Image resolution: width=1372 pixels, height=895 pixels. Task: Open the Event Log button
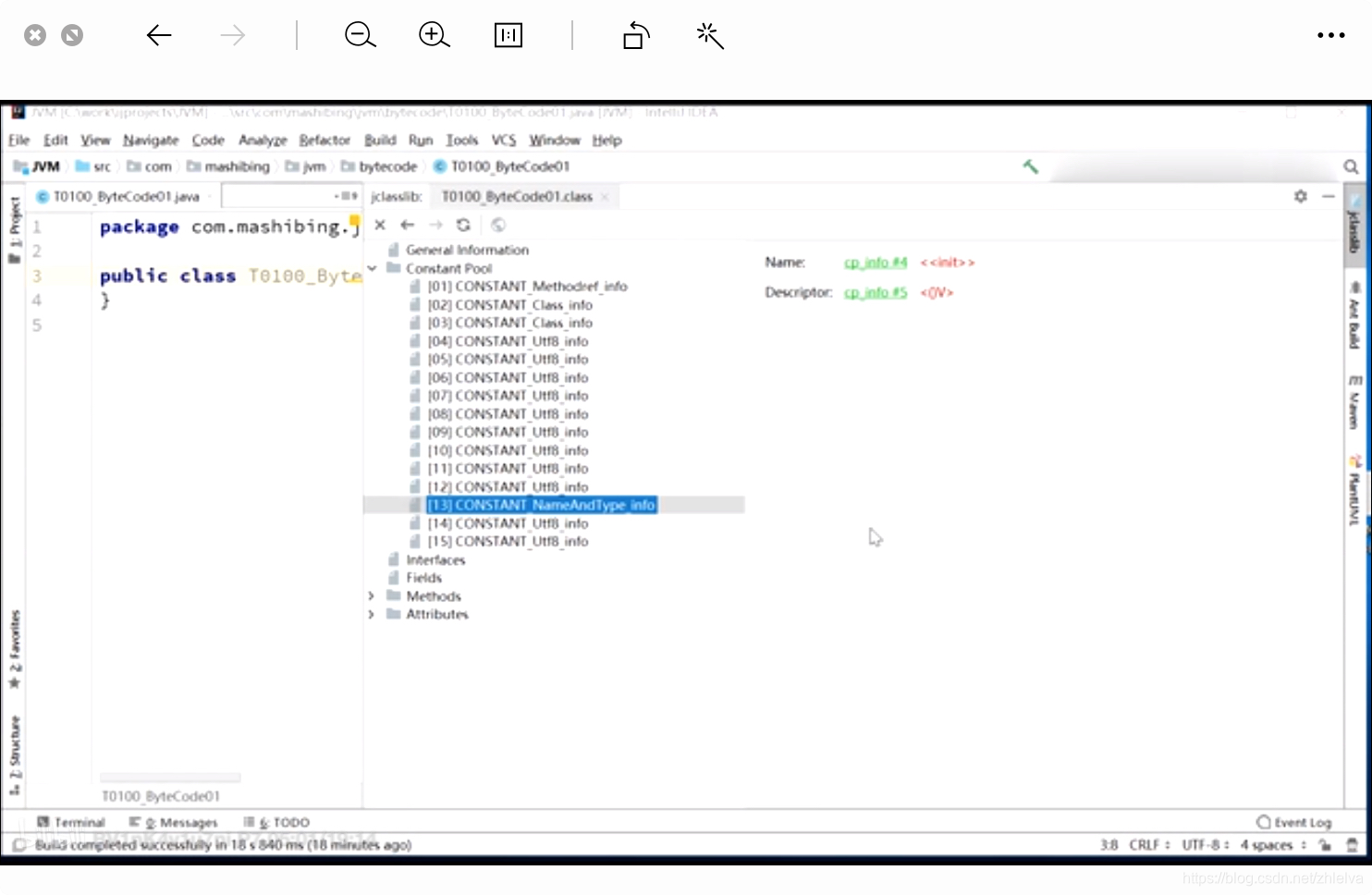(x=1294, y=822)
